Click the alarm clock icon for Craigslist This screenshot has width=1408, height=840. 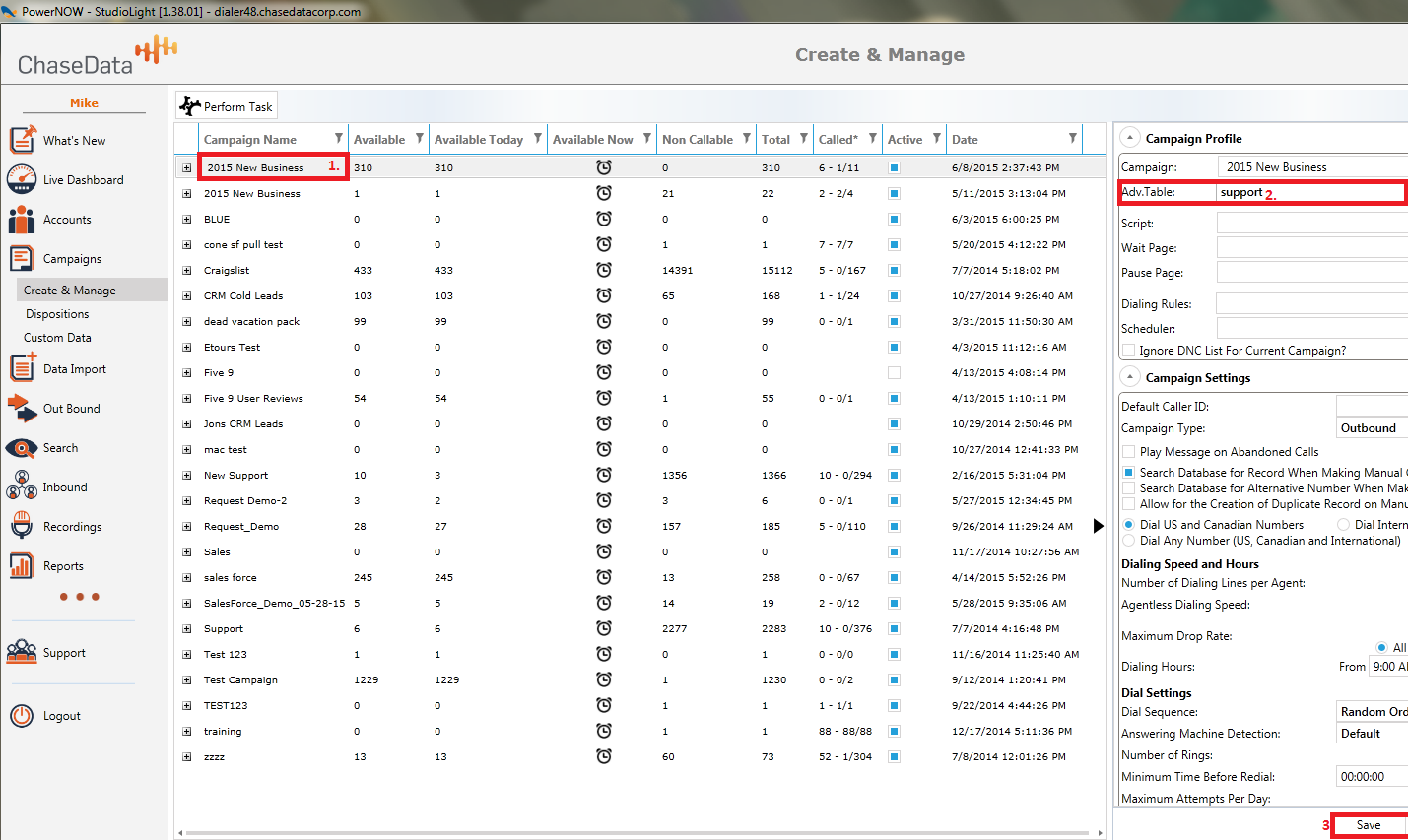pyautogui.click(x=604, y=270)
